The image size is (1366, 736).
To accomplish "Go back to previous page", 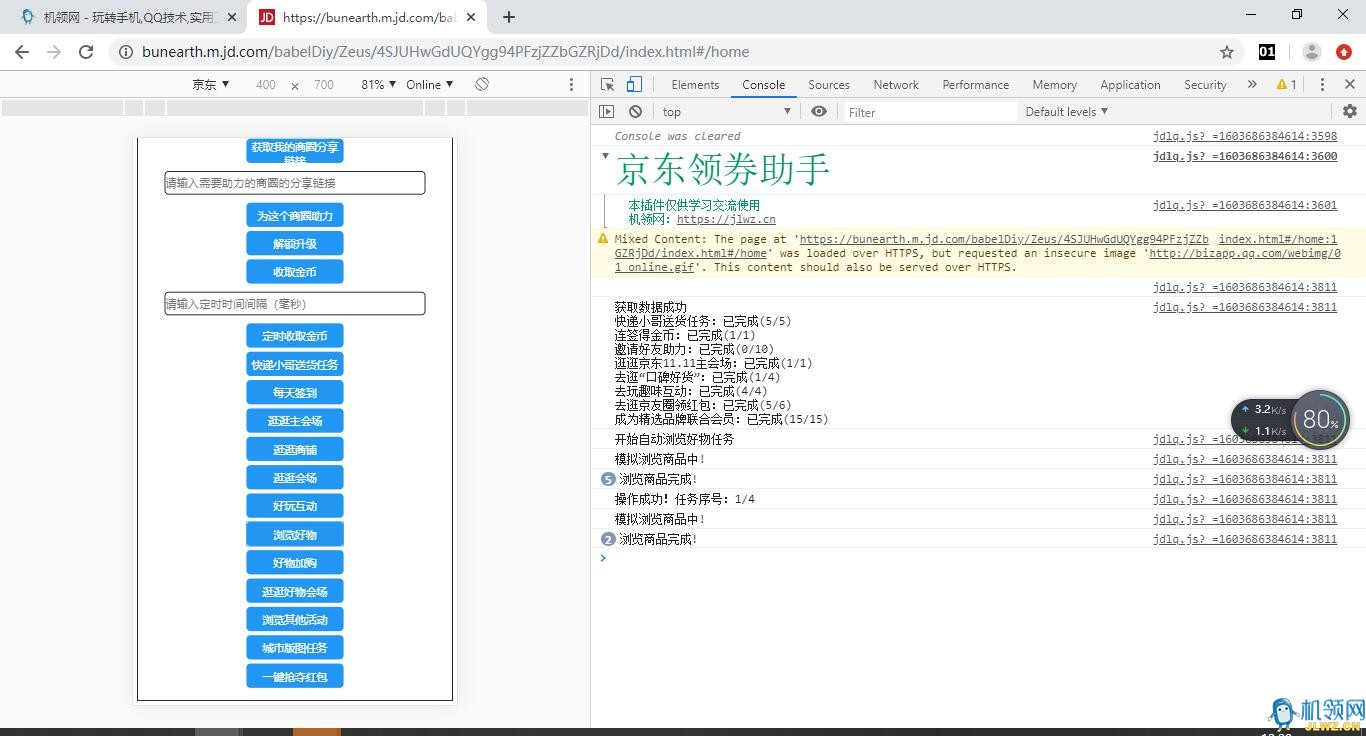I will click(22, 52).
